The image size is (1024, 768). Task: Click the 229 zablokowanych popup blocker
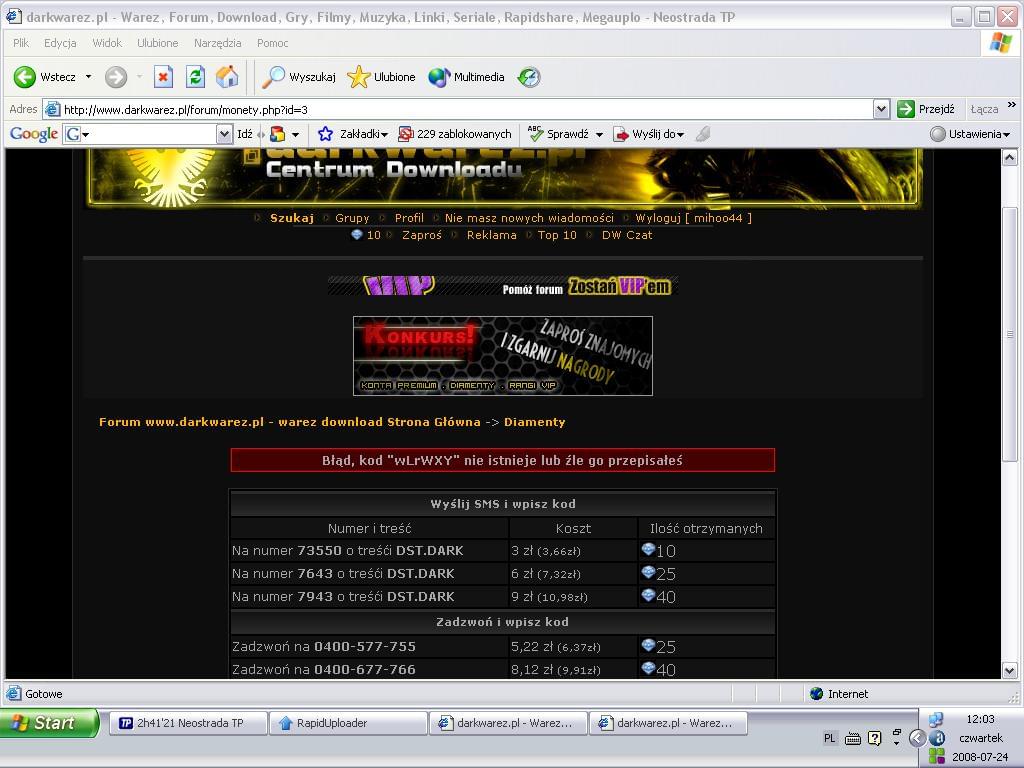tap(455, 134)
